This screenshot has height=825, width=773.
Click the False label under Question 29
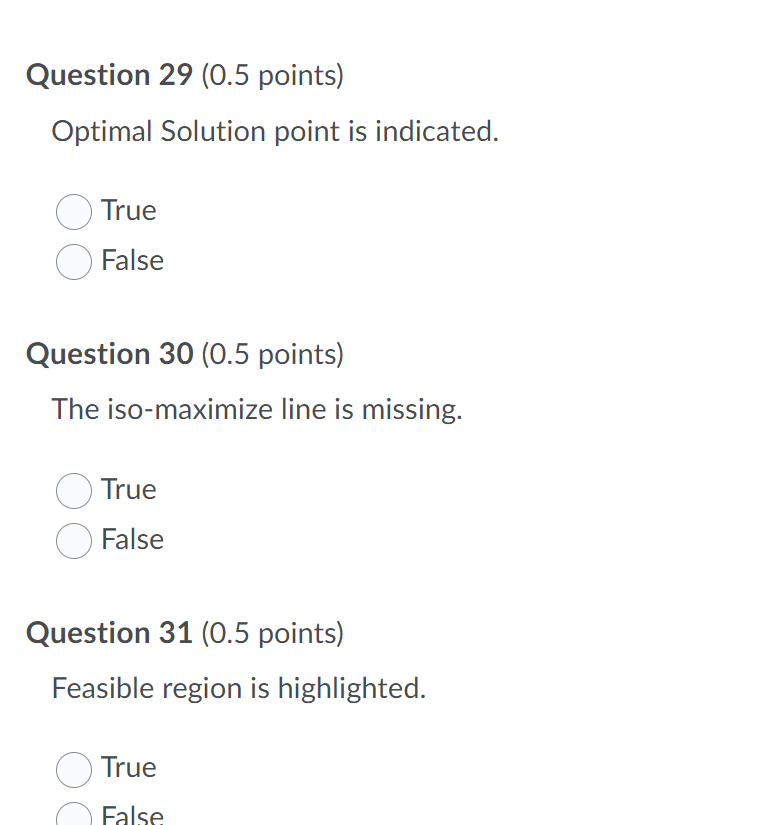tap(132, 261)
